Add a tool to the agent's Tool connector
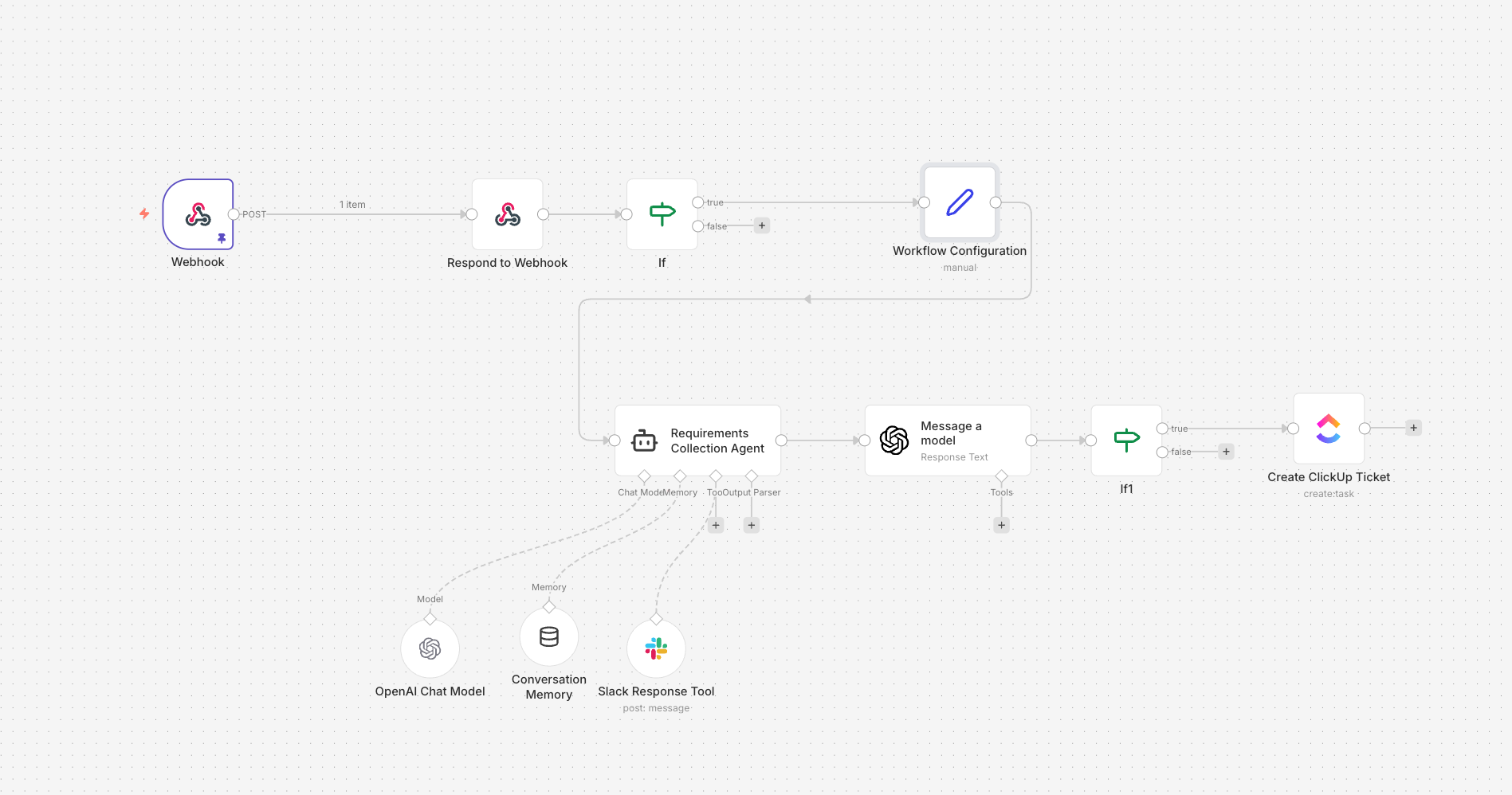The width and height of the screenshot is (1512, 795). 716,525
